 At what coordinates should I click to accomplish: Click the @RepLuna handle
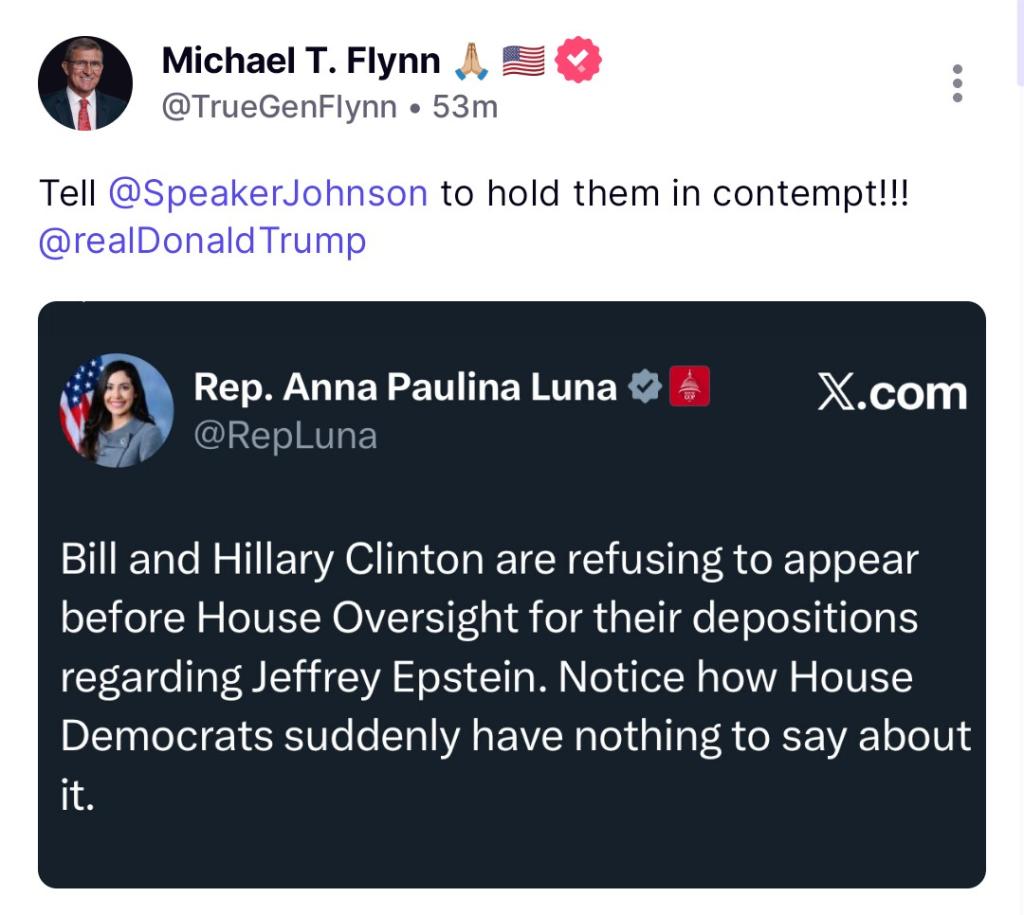click(x=285, y=436)
